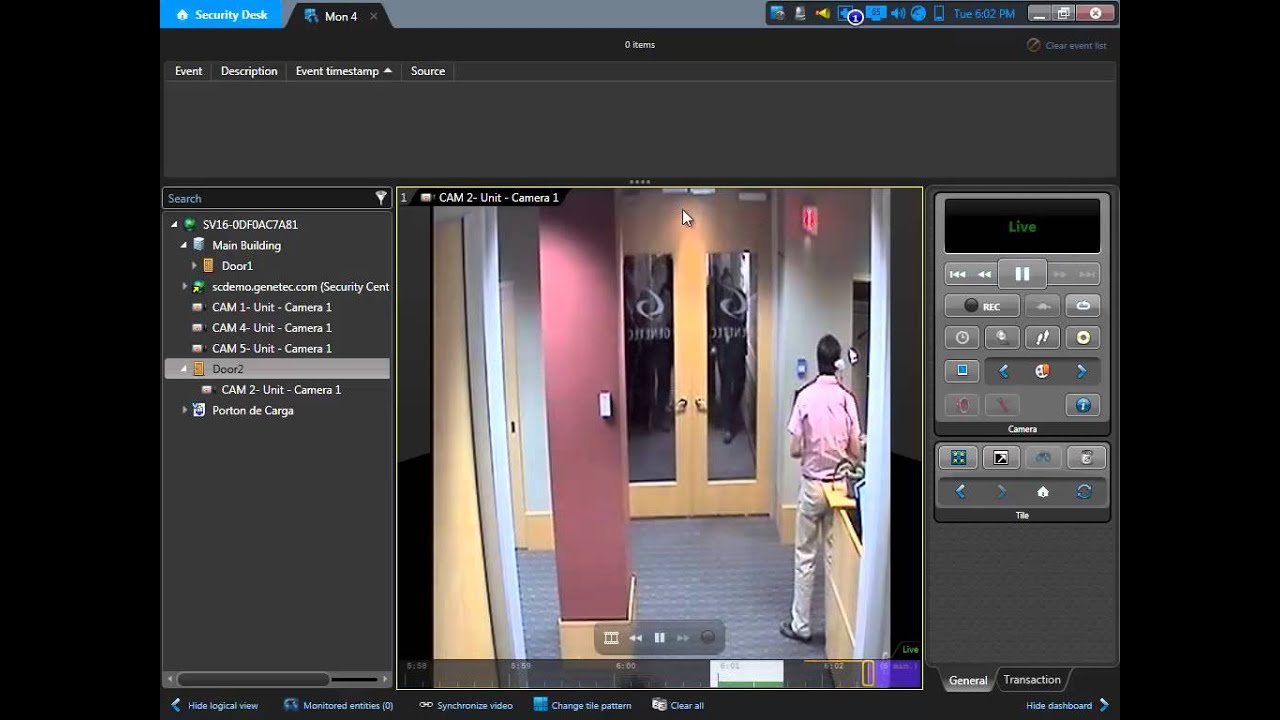Image resolution: width=1280 pixels, height=720 pixels.
Task: Rewind video using the overlay control
Action: click(636, 638)
